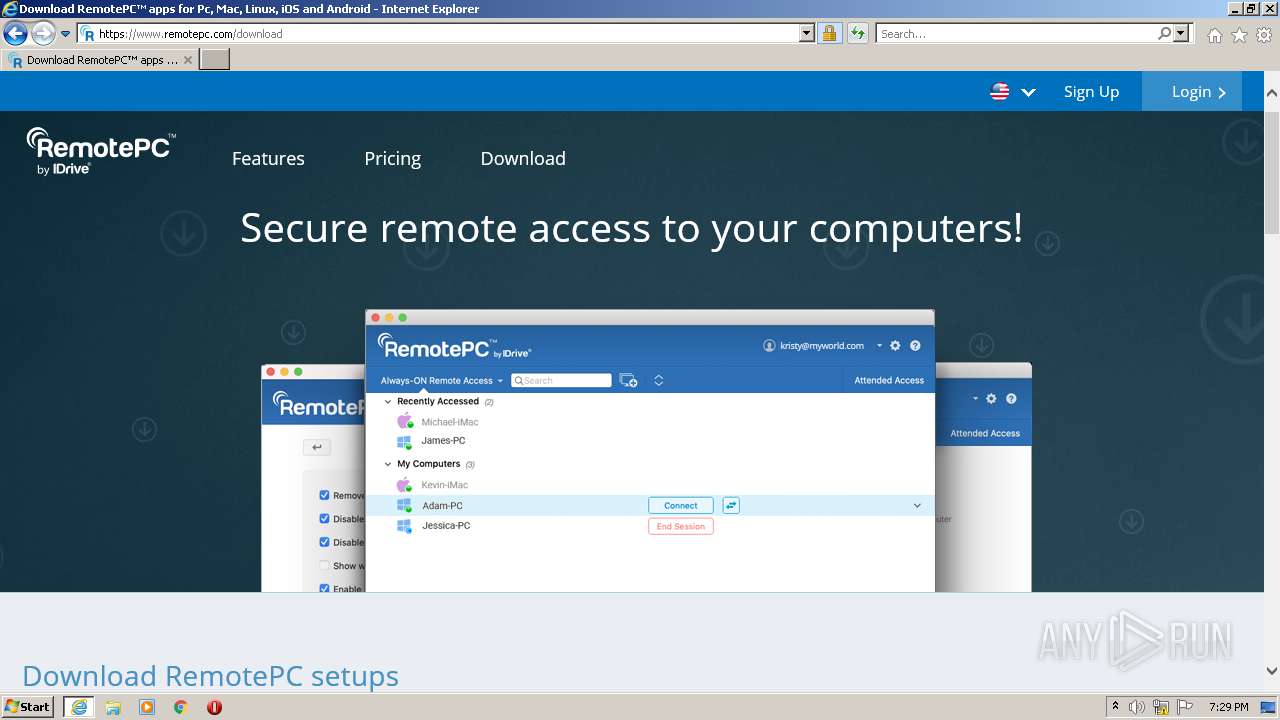The width and height of the screenshot is (1280, 720).
Task: Open the account dropdown arrow after kristy@myworld.com
Action: tap(879, 346)
